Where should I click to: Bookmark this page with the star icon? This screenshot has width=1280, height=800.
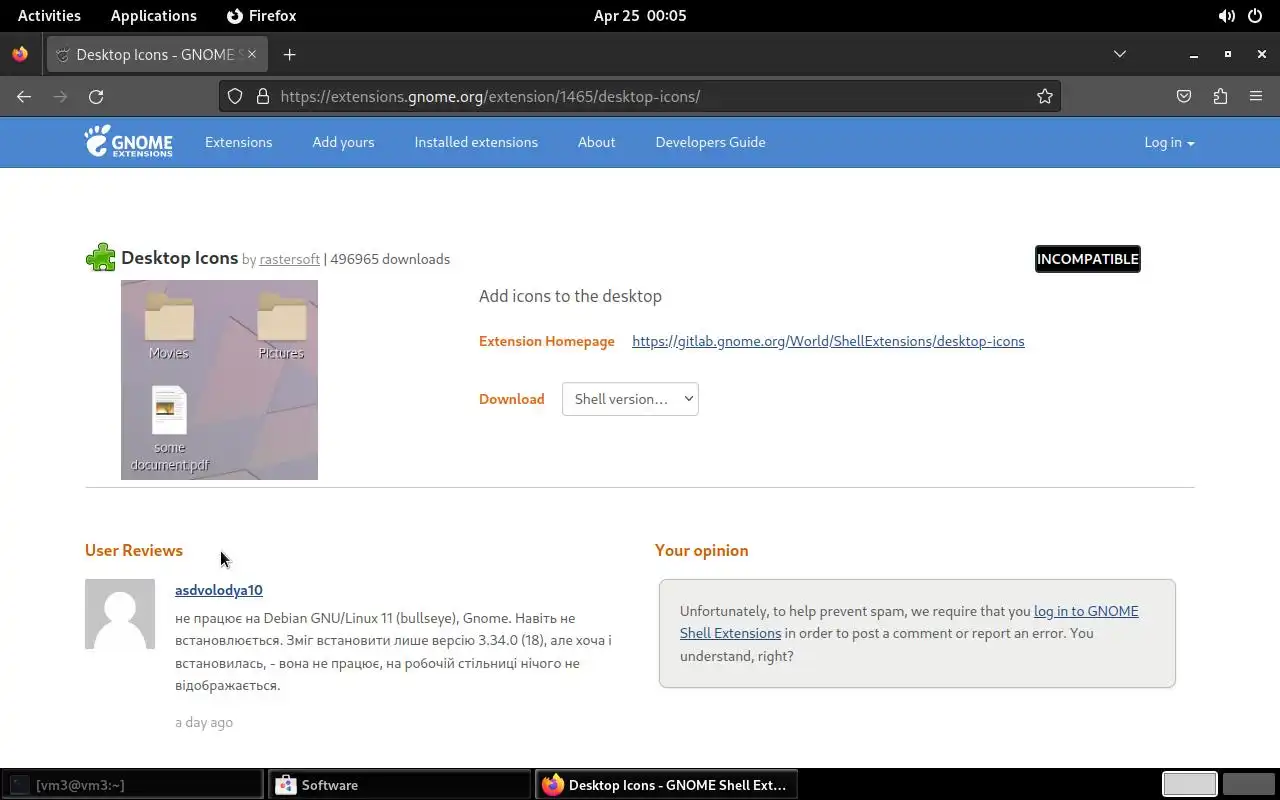click(1045, 96)
